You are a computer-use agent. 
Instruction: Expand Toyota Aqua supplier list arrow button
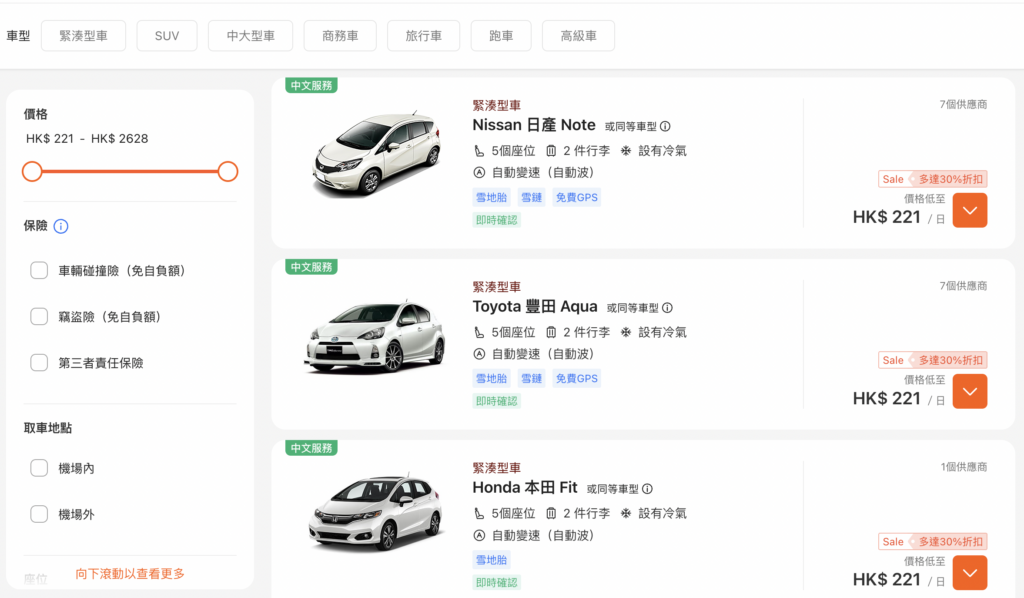point(969,391)
